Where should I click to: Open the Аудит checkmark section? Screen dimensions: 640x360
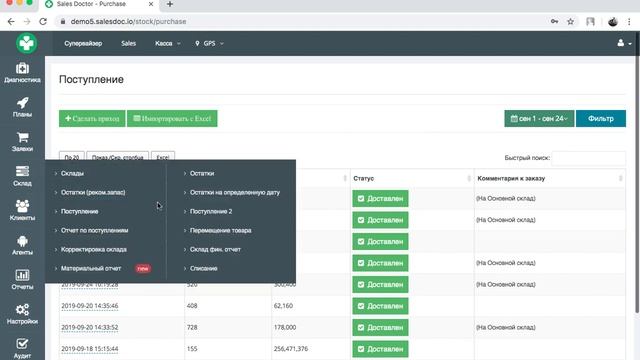(x=22, y=348)
